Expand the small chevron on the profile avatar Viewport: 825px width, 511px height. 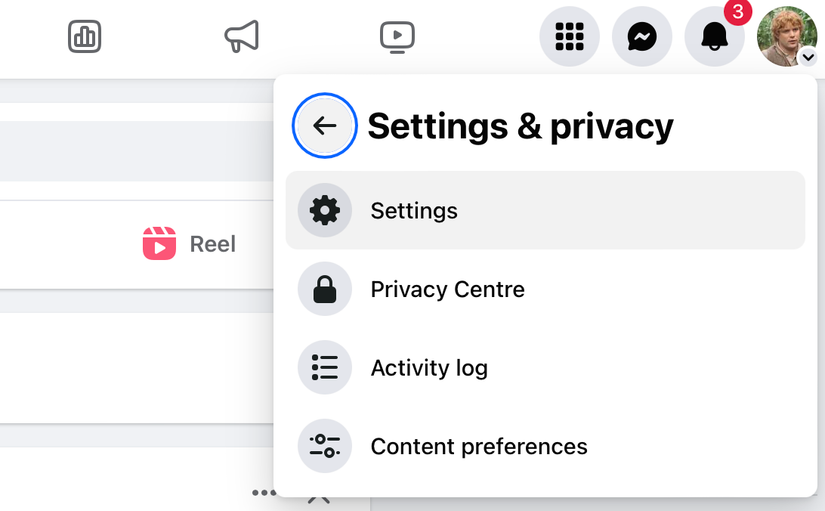[x=808, y=58]
